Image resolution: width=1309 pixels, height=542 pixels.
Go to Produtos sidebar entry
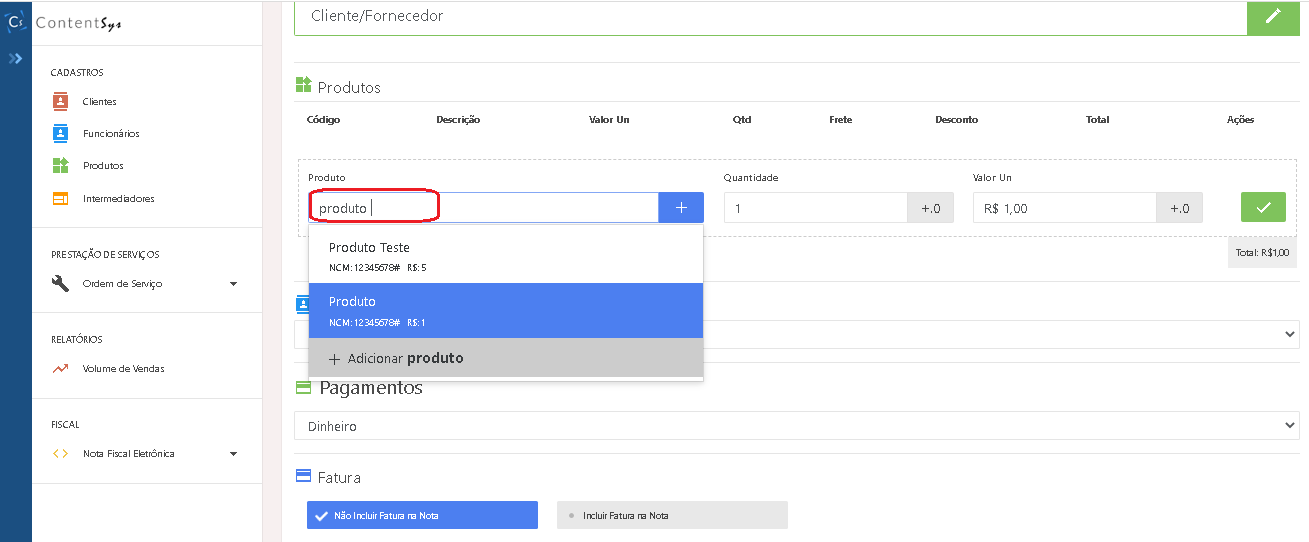[x=103, y=166]
